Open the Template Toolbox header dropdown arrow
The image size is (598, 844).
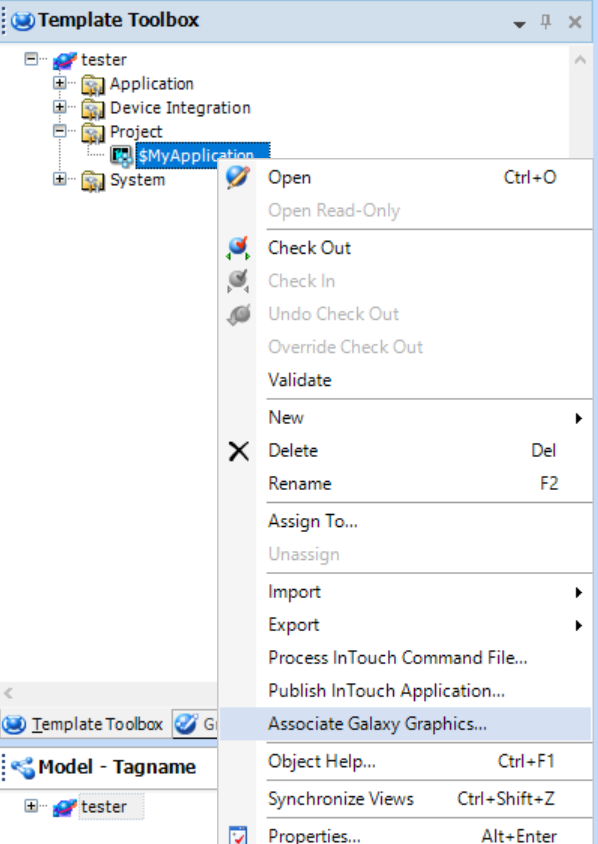519,24
